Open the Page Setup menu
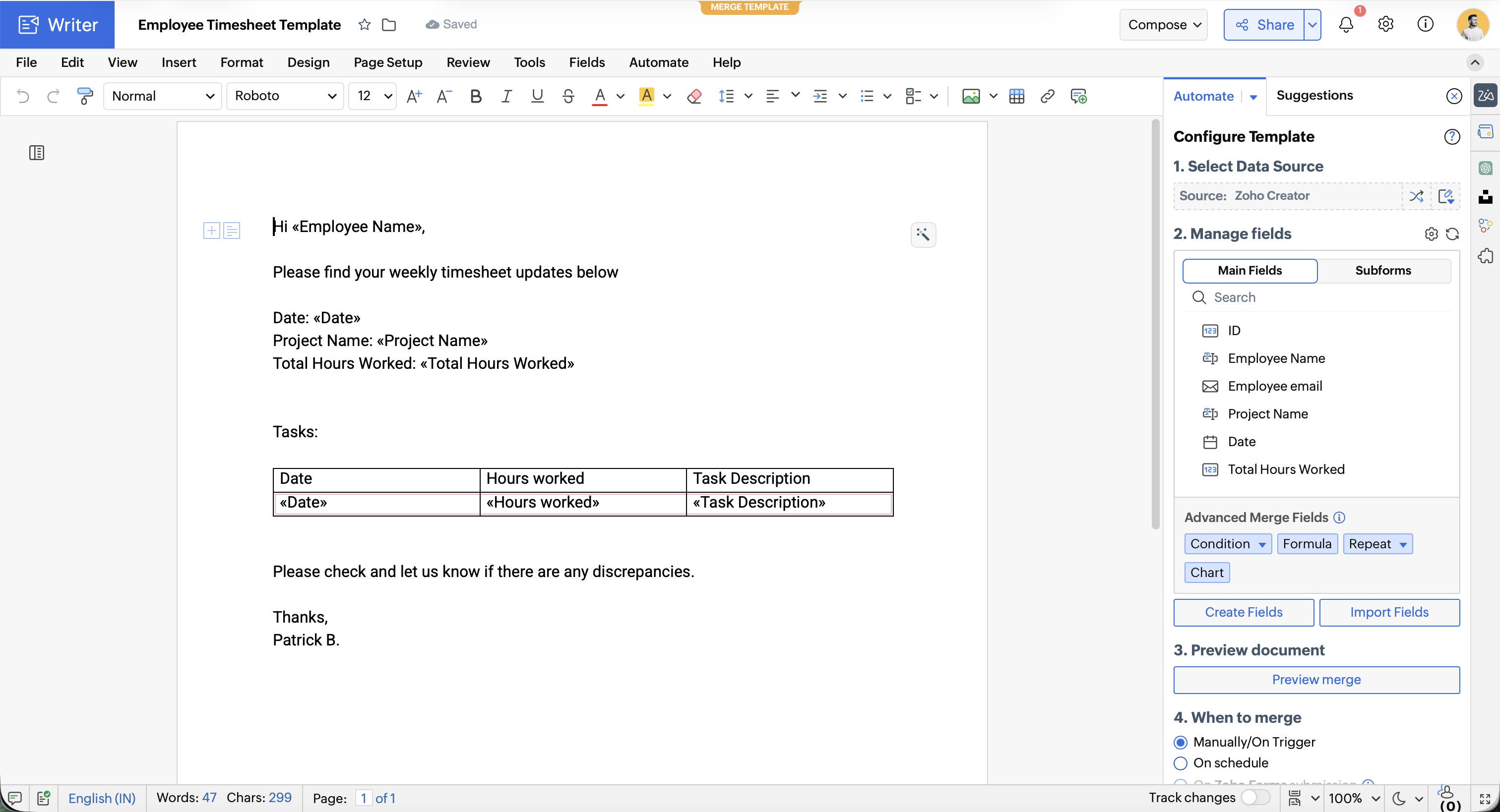The height and width of the screenshot is (812, 1500). tap(388, 62)
